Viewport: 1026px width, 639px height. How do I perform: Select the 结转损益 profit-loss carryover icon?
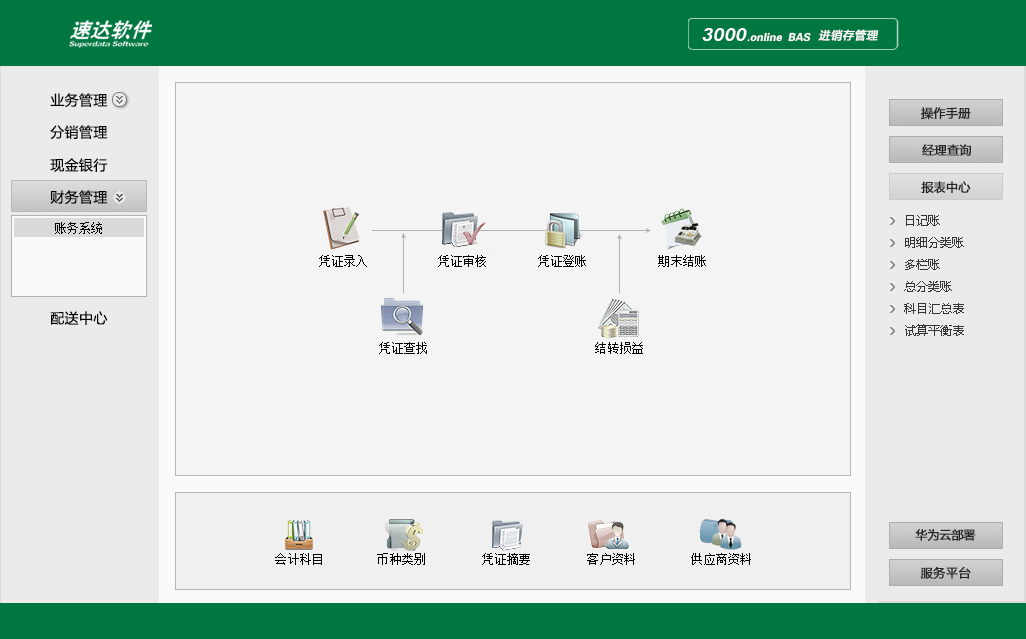tap(619, 322)
